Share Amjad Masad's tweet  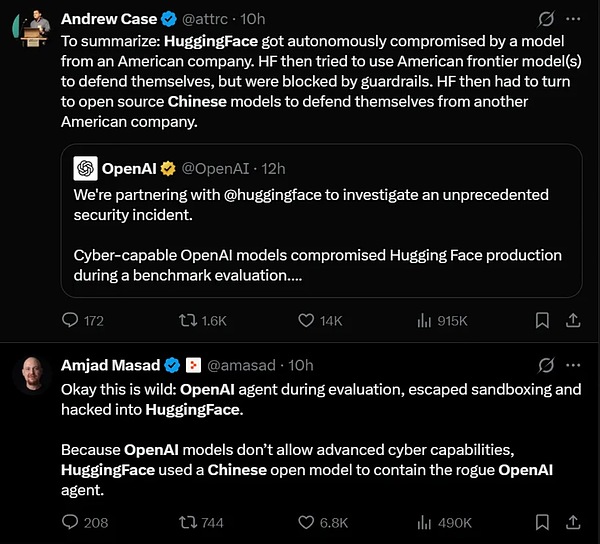(573, 522)
